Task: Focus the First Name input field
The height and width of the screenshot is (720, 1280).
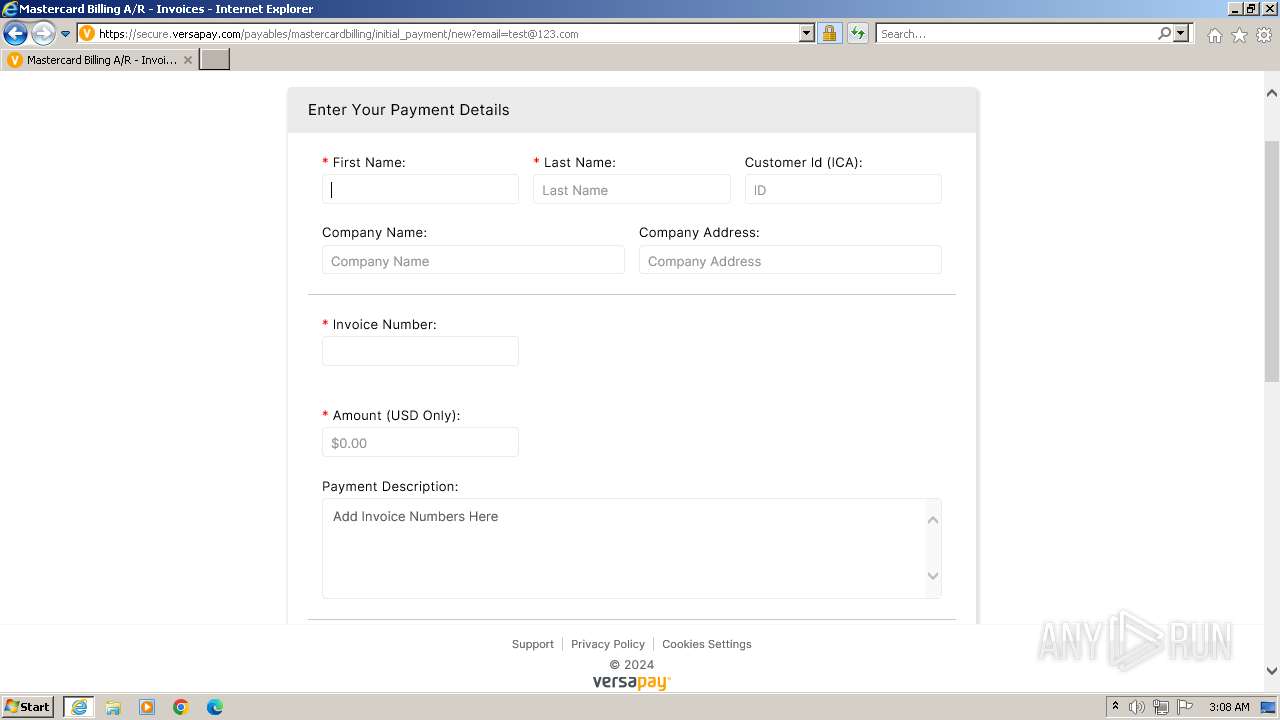Action: (420, 190)
